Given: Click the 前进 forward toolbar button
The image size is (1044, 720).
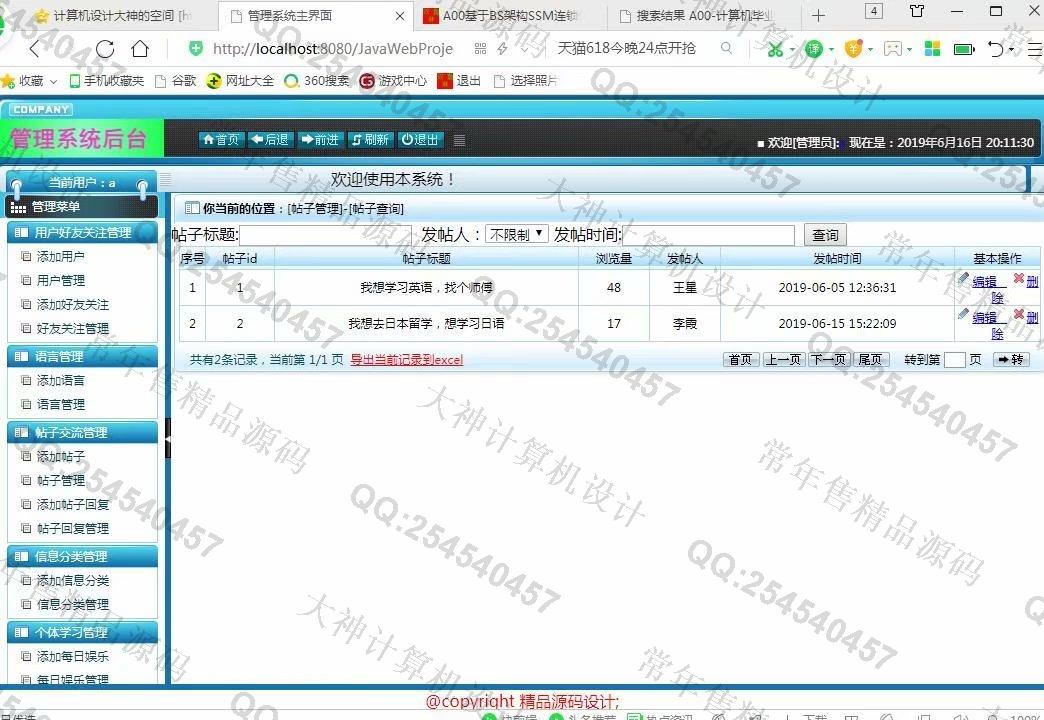Looking at the screenshot, I should tap(320, 140).
